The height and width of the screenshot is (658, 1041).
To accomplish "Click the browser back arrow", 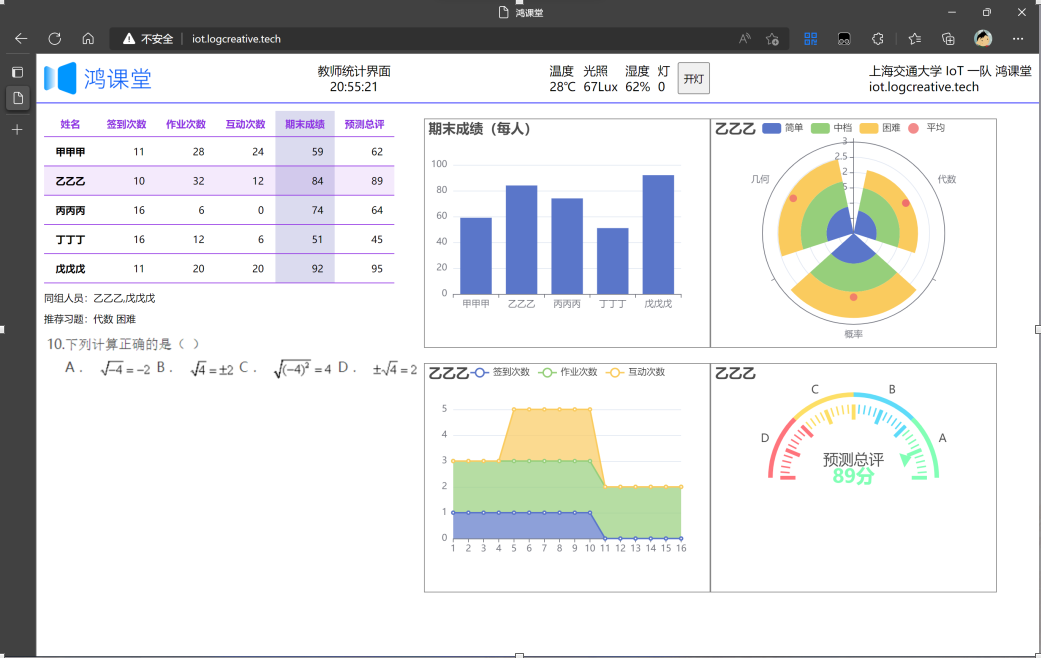I will click(x=21, y=39).
